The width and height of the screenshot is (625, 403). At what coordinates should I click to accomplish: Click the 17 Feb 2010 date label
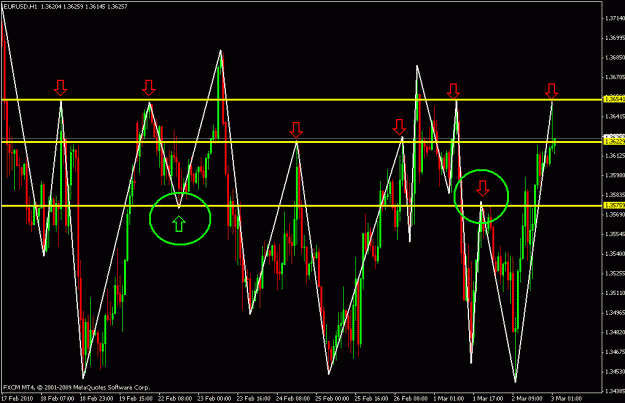(18, 398)
